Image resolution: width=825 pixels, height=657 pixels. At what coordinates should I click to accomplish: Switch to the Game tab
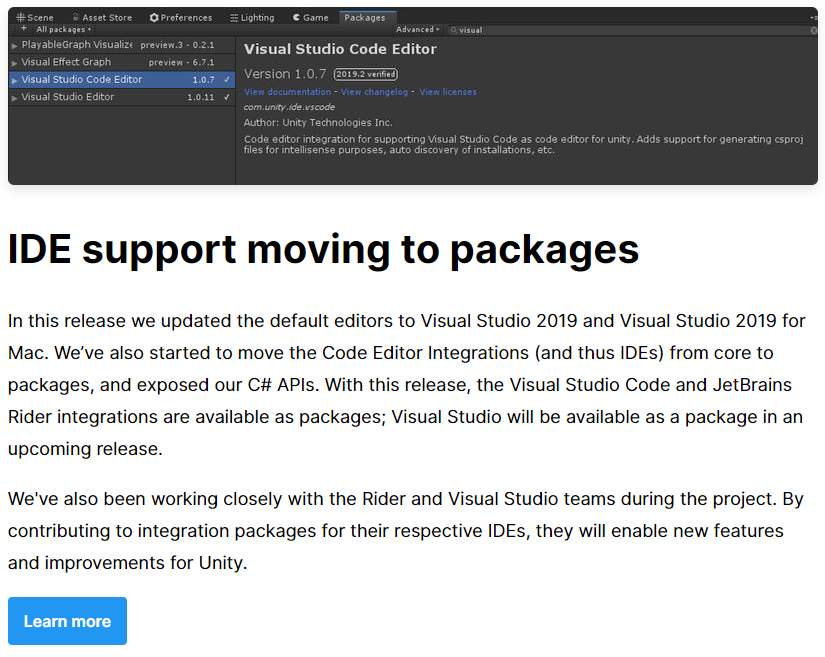[x=310, y=17]
